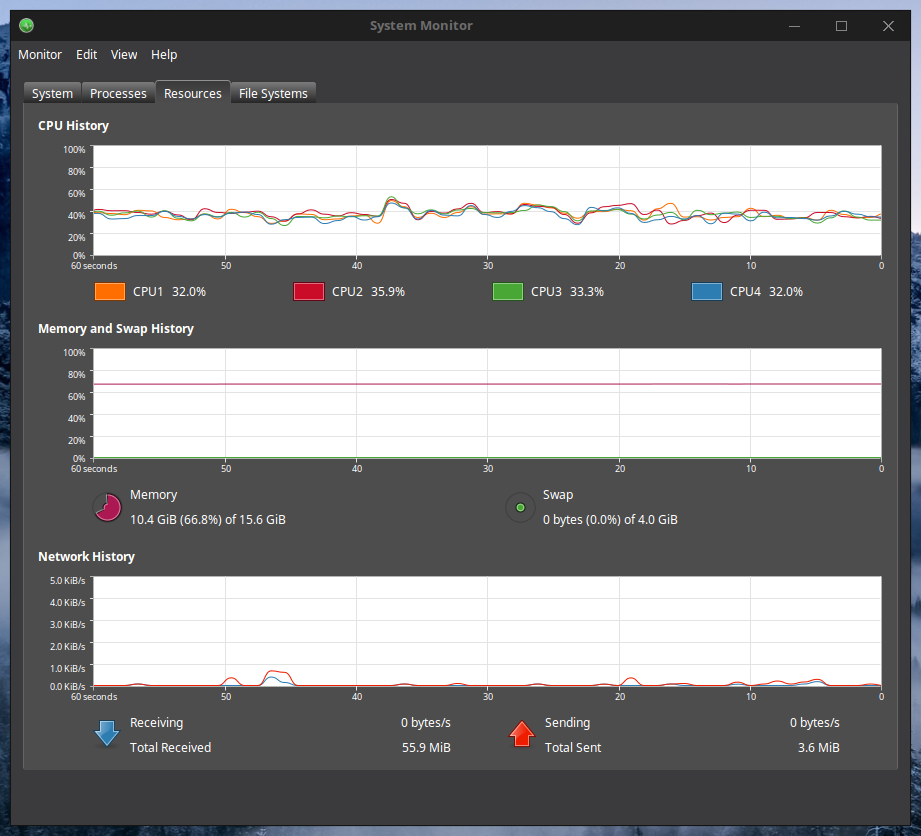The image size is (921, 836).
Task: Click the 3.6 MiB sent value
Action: (818, 747)
